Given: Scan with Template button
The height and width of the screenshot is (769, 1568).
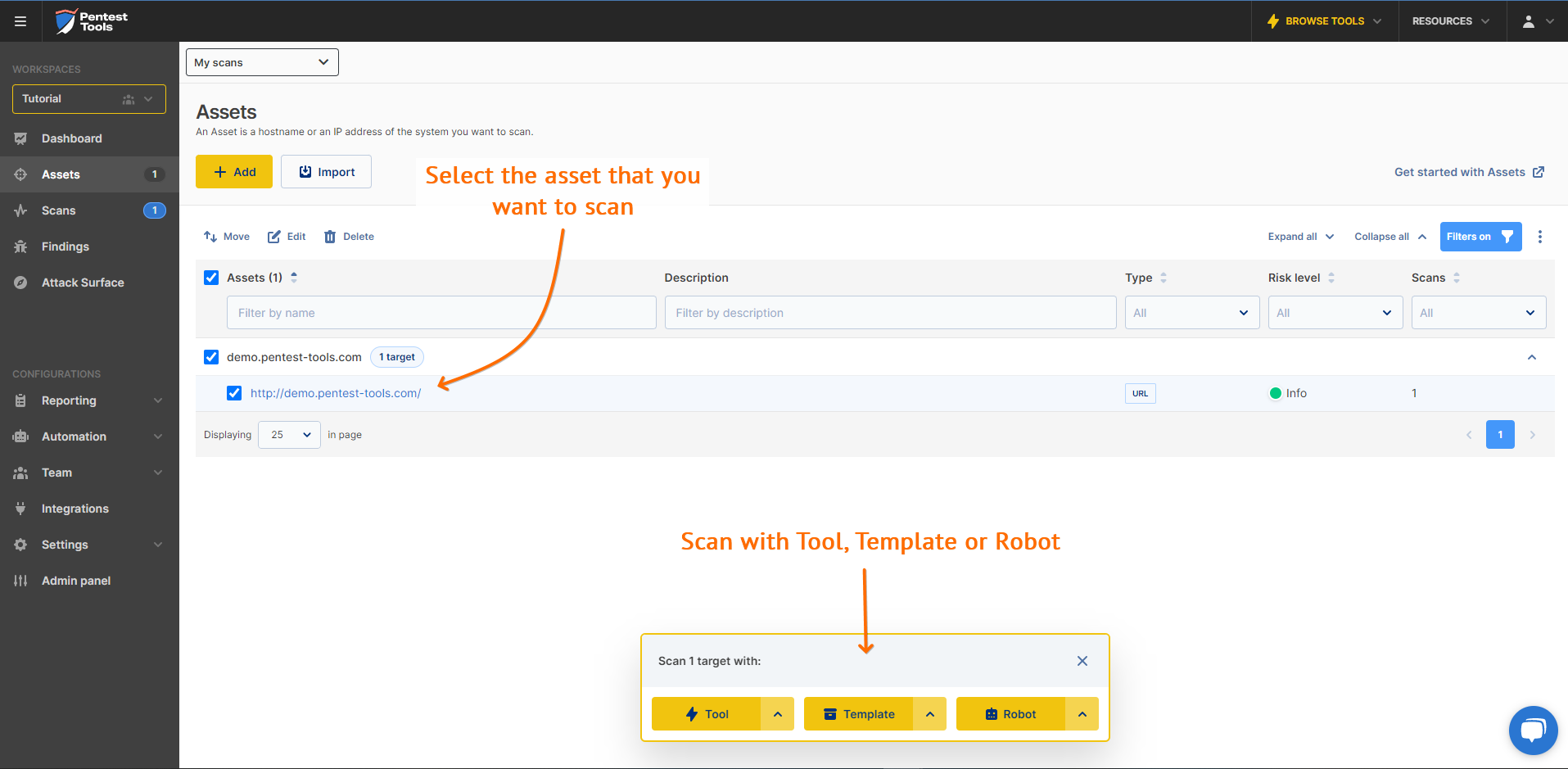Looking at the screenshot, I should click(858, 714).
